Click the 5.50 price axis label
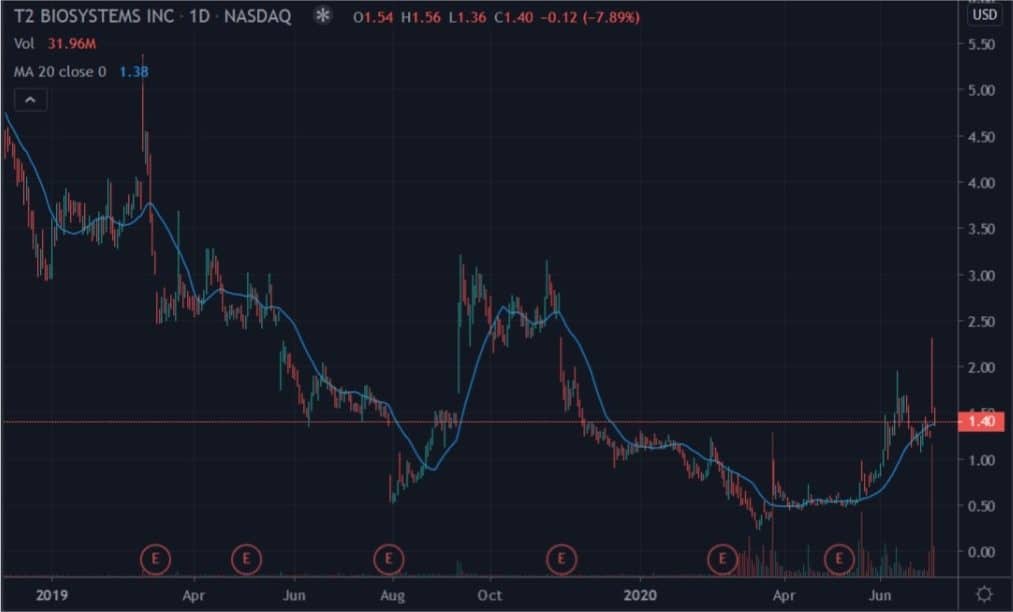Image resolution: width=1013 pixels, height=612 pixels. [981, 44]
